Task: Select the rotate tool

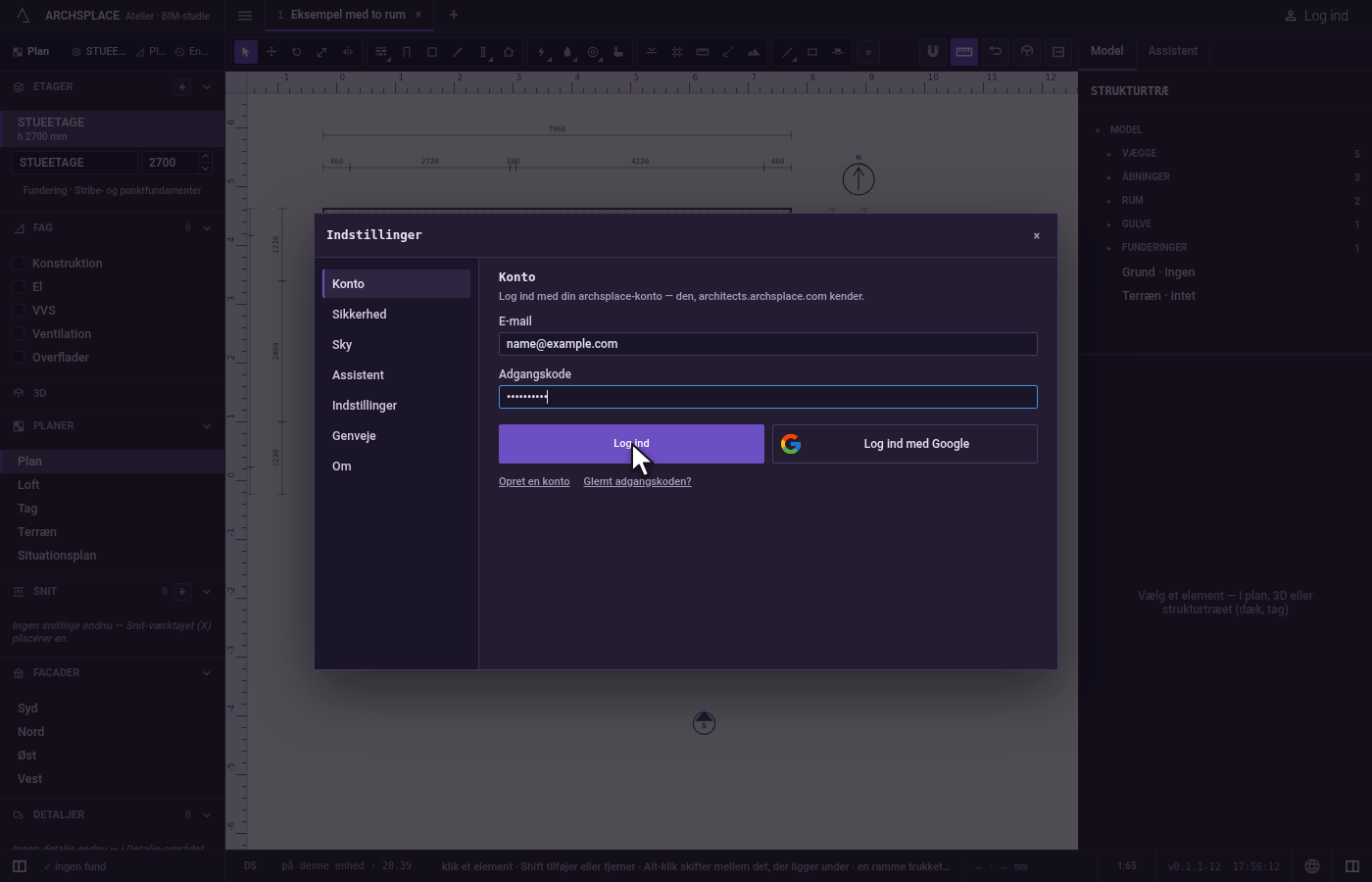Action: pyautogui.click(x=297, y=52)
